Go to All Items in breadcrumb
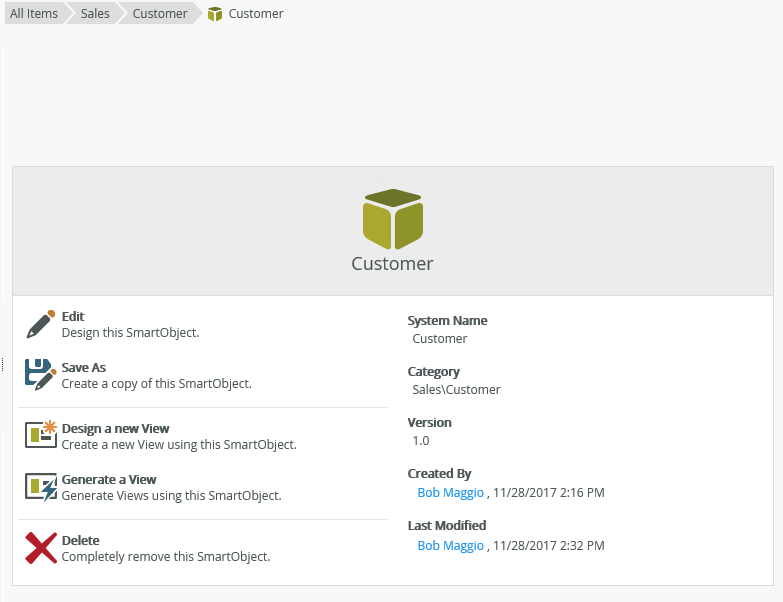Viewport: 783px width, 602px height. point(33,14)
